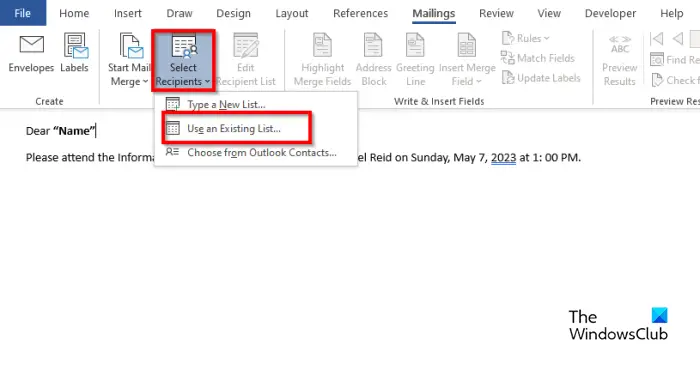This screenshot has height=369, width=700.
Task: Click the Match Fields button
Action: coord(538,58)
